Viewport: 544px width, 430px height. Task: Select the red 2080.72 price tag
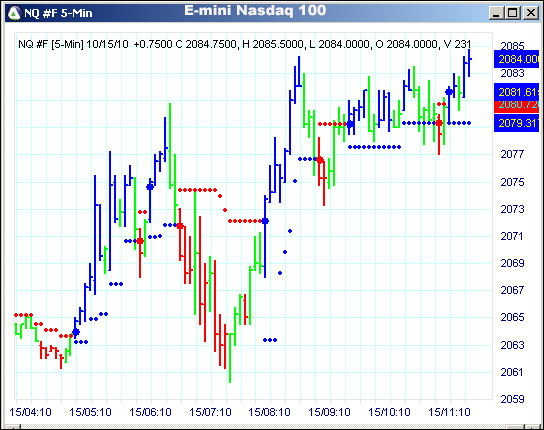coord(517,106)
